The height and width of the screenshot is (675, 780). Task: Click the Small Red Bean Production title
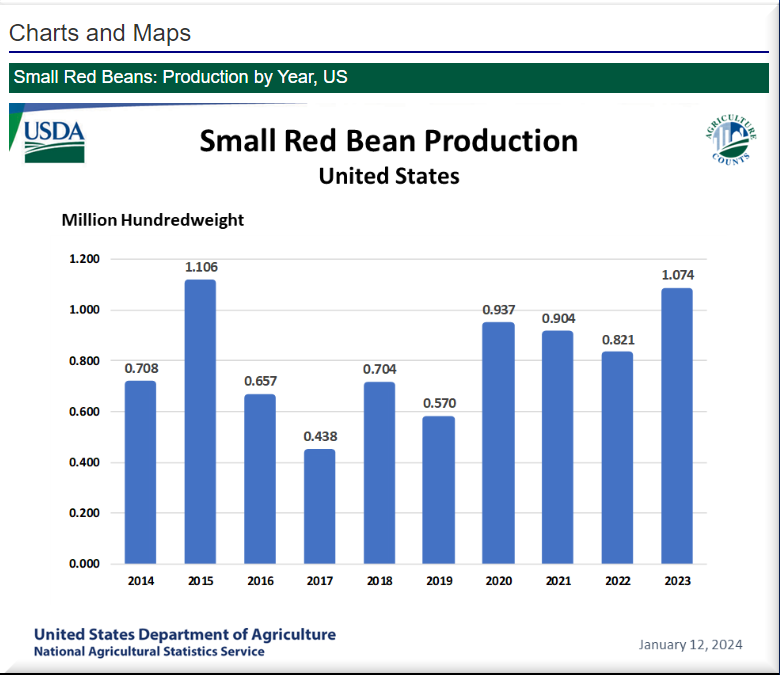coord(388,141)
